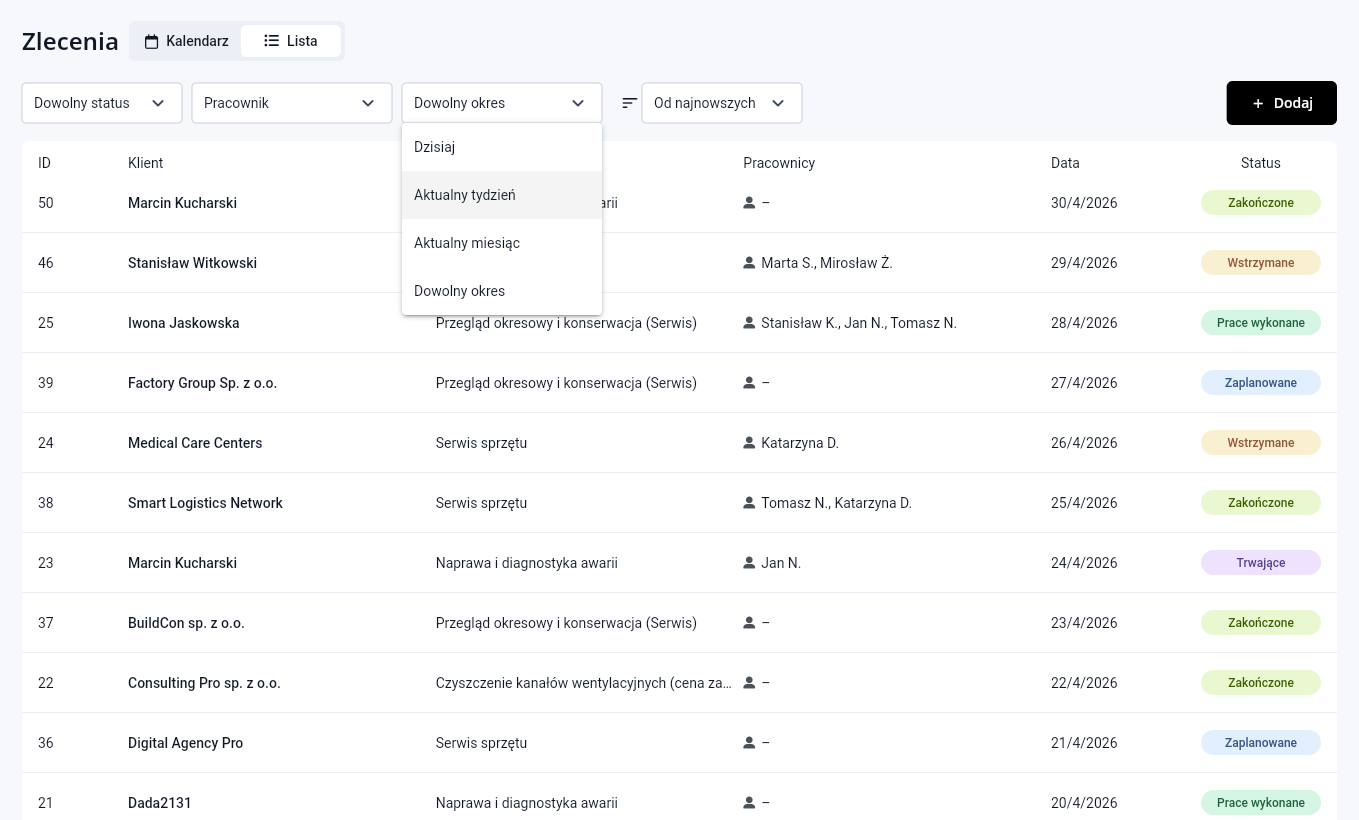Open the Od najnowszych sort dropdown
This screenshot has height=820, width=1359.
pyautogui.click(x=721, y=103)
